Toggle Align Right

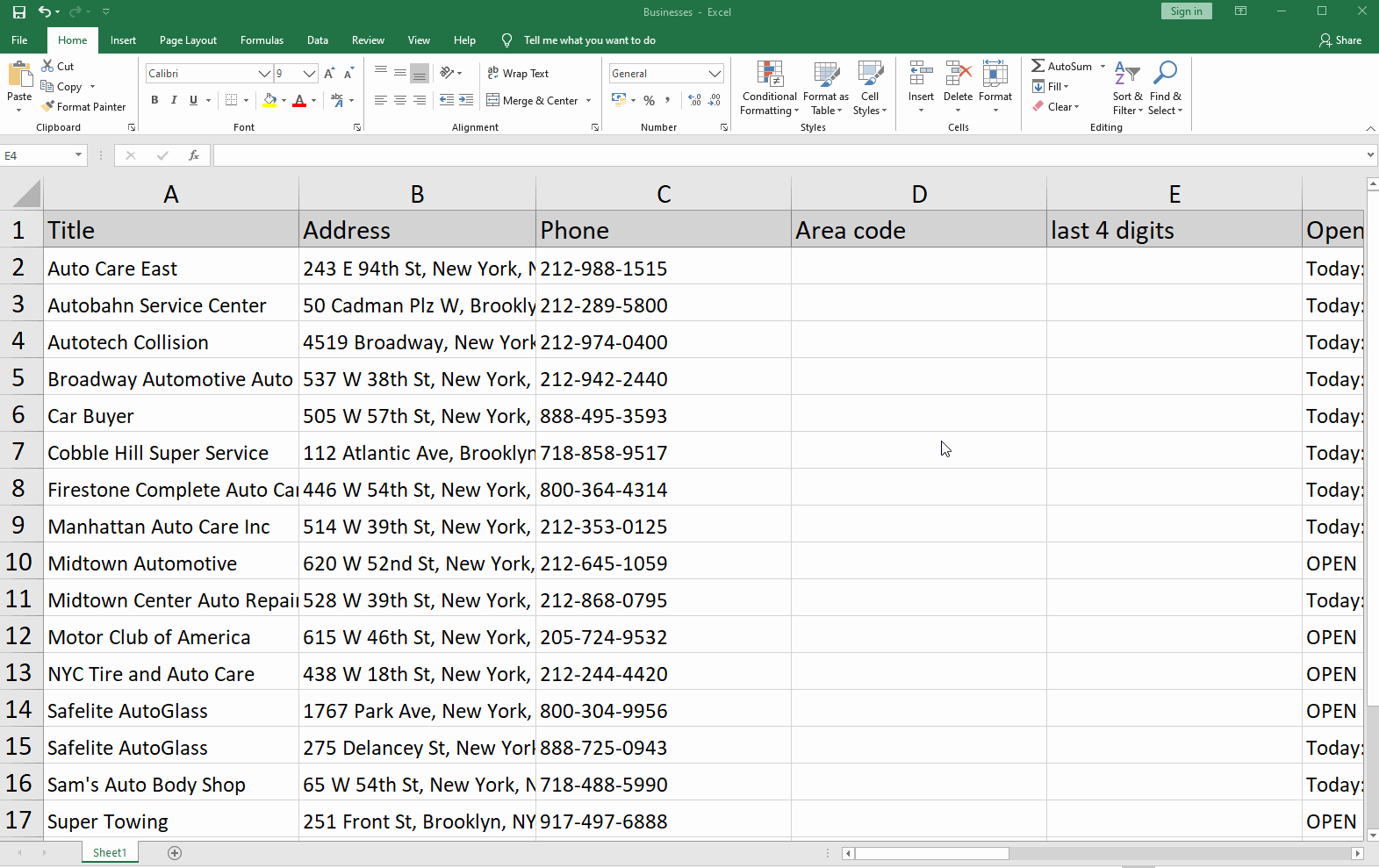pos(420,101)
